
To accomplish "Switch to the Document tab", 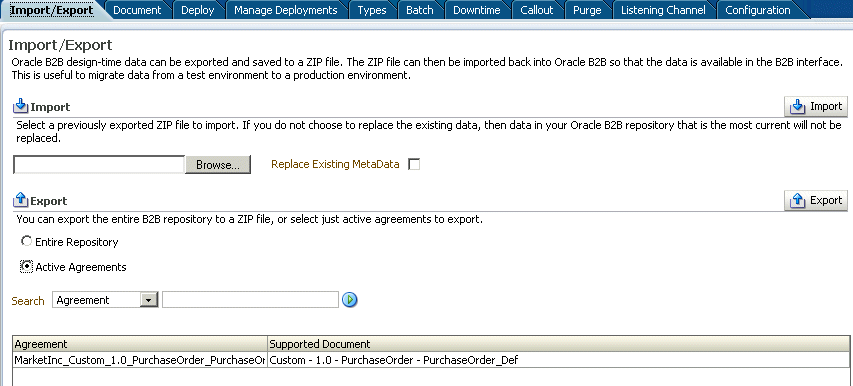I will [137, 10].
